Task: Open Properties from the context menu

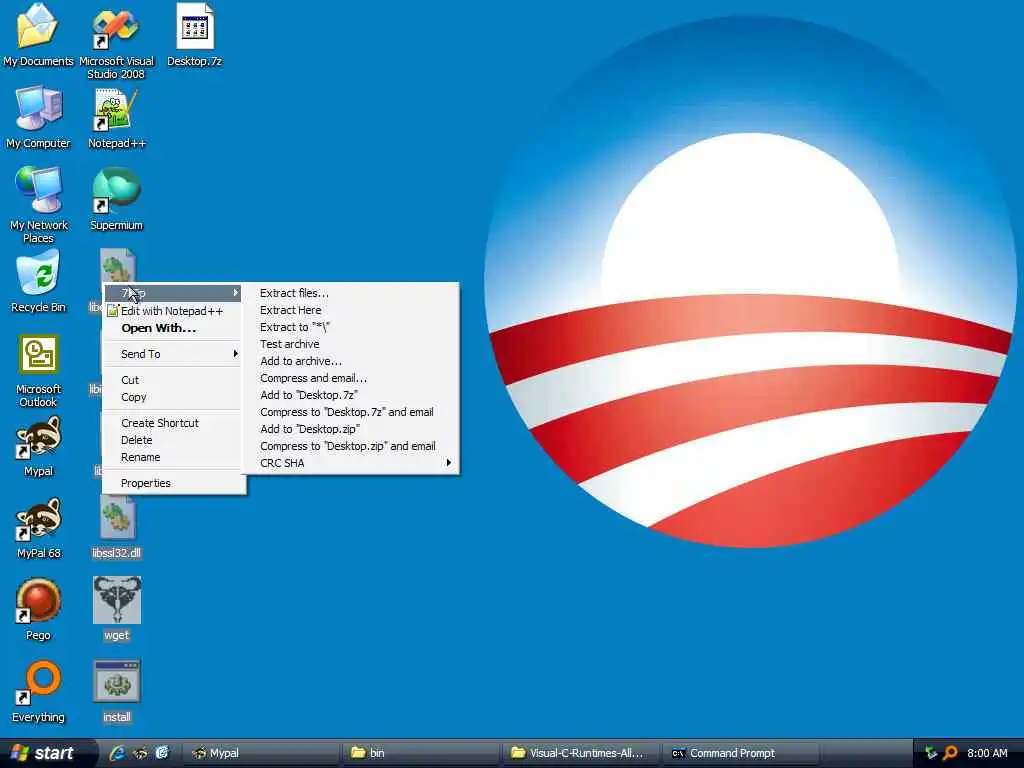Action: [173, 483]
